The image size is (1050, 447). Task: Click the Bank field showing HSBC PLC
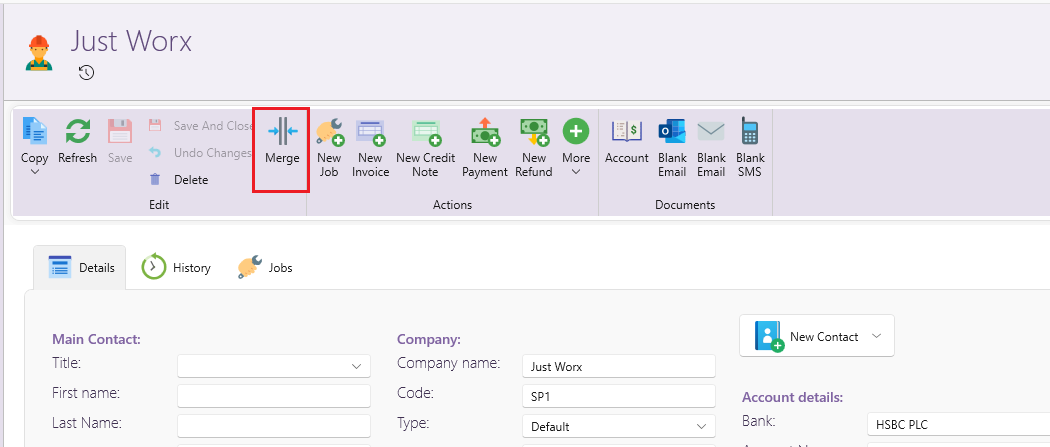(x=958, y=424)
